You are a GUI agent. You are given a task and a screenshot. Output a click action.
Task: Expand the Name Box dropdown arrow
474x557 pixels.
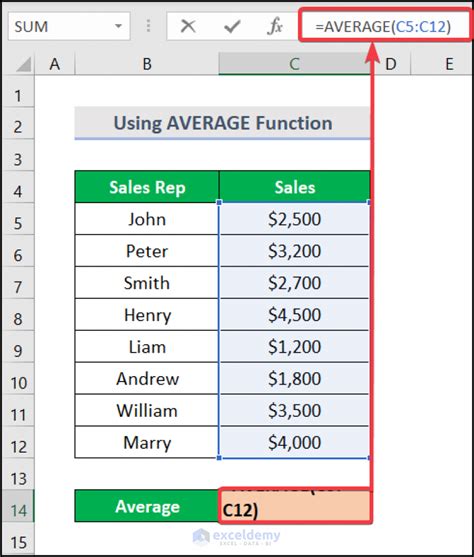tap(118, 26)
